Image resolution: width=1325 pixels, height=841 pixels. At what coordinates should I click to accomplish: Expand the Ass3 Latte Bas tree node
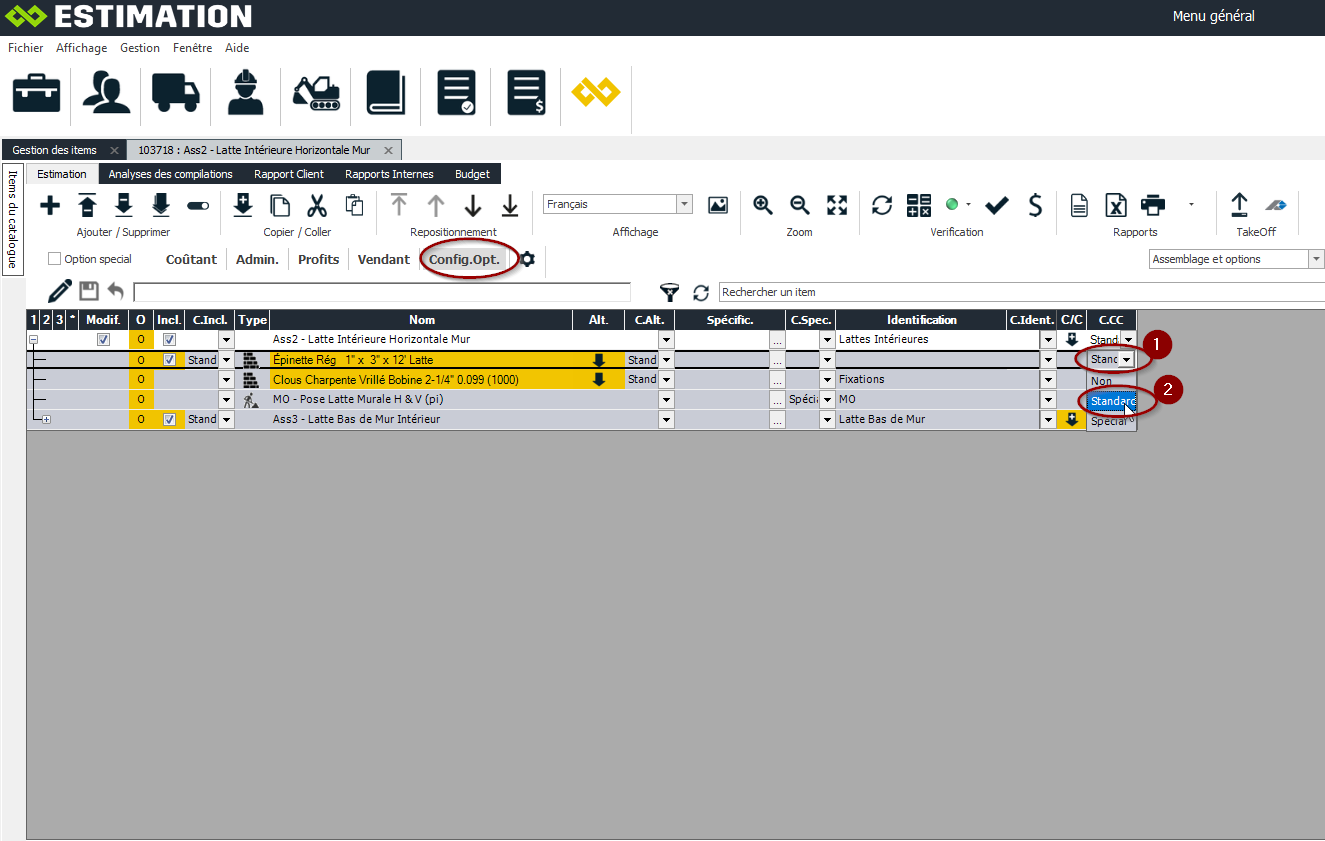(x=46, y=420)
